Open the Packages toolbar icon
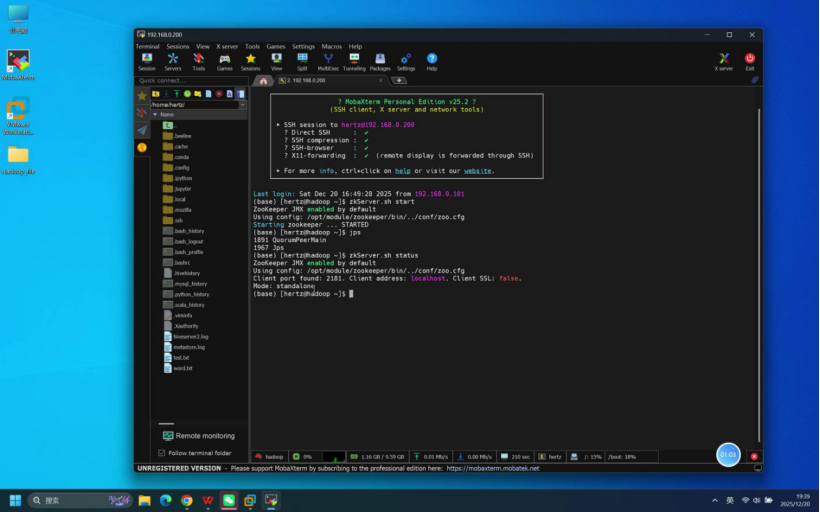Image resolution: width=820 pixels, height=512 pixels. [380, 62]
